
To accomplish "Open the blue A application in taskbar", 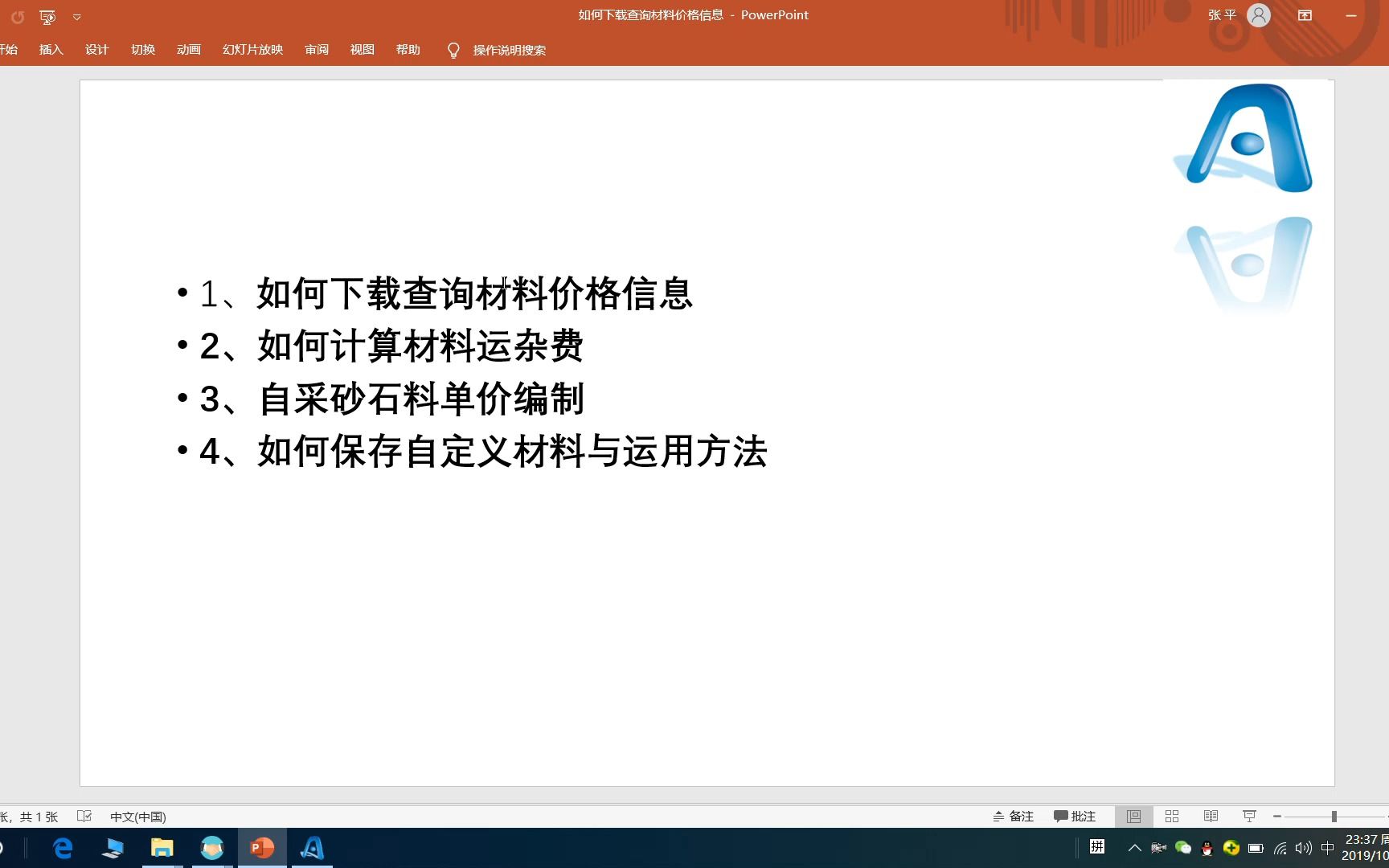I will coord(312,848).
